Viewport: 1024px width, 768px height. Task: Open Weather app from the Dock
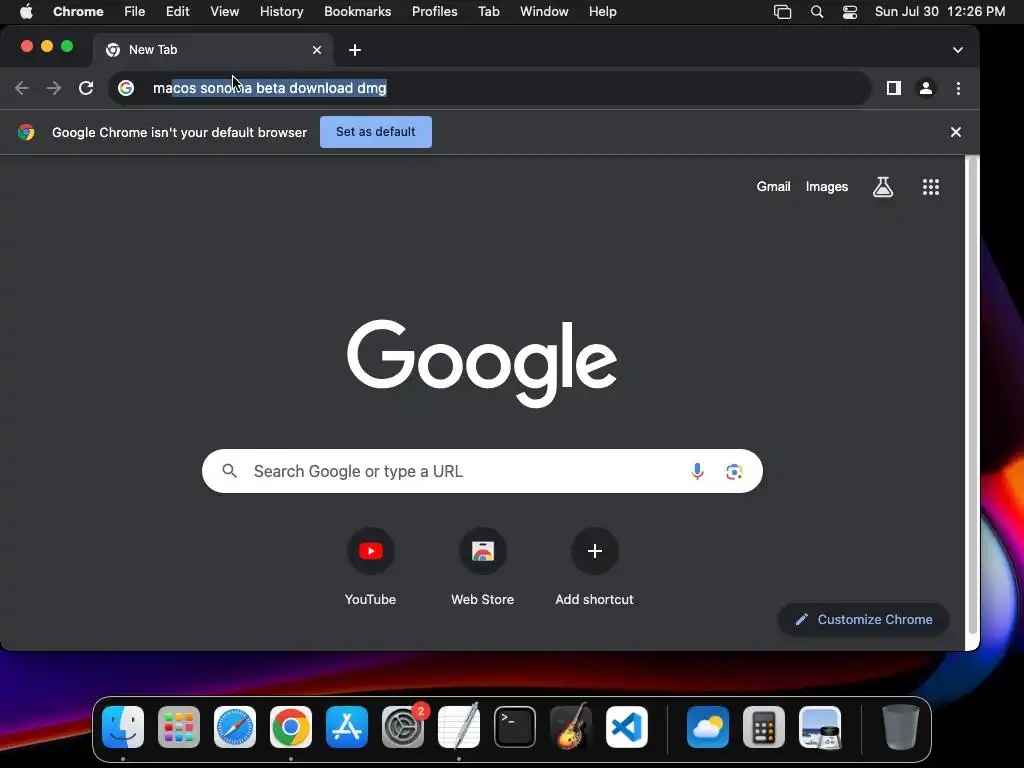tap(708, 727)
